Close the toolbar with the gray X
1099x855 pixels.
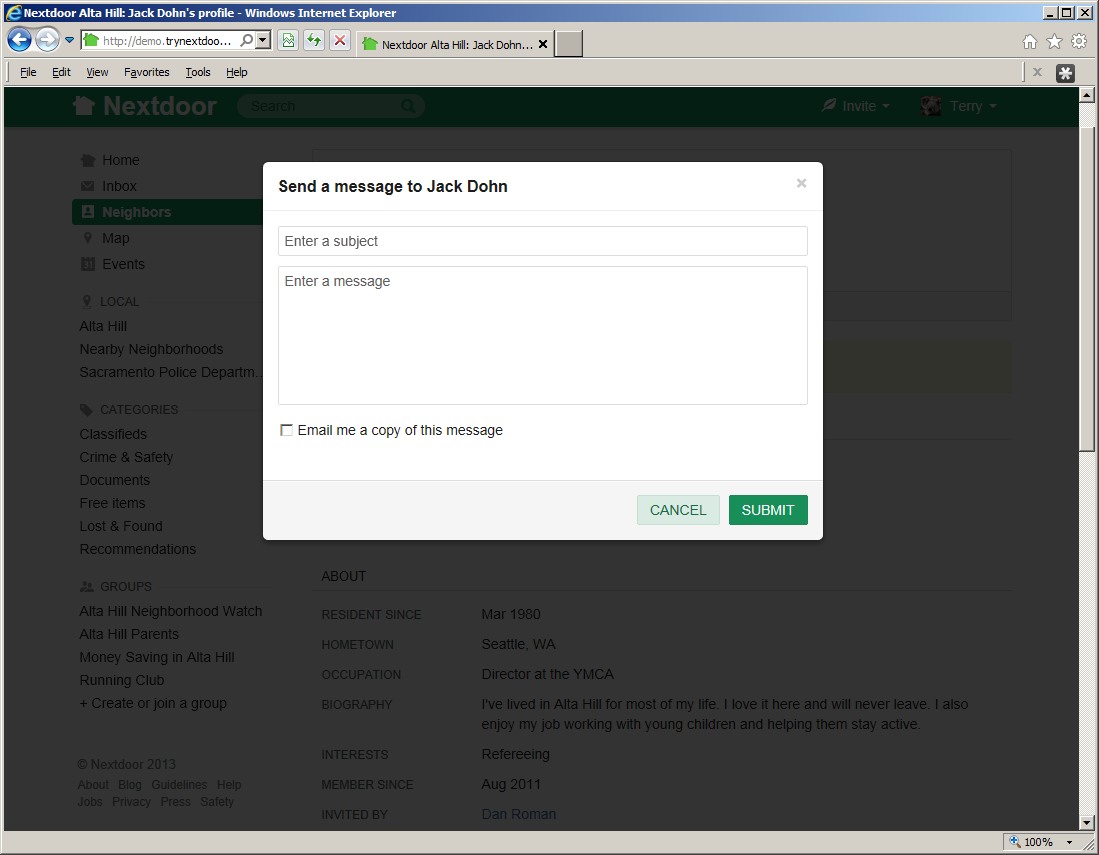1037,72
